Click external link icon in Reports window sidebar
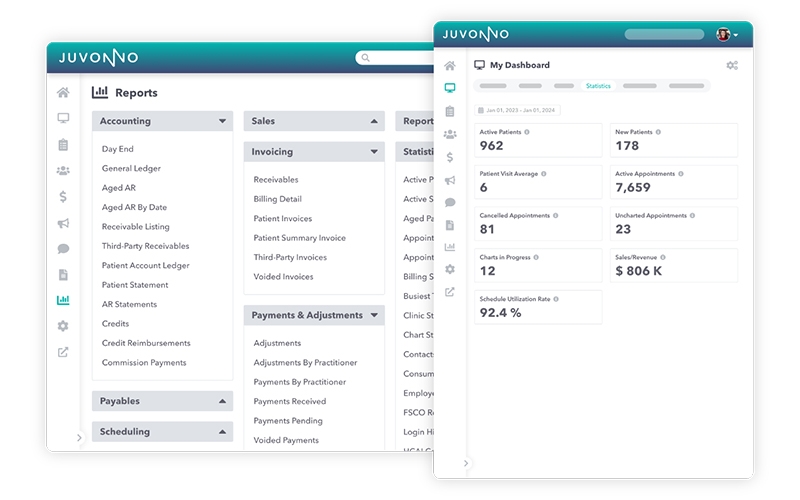 [x=63, y=352]
